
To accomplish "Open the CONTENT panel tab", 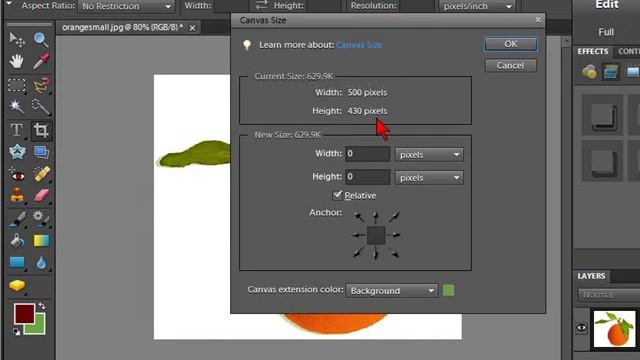I will (x=628, y=51).
